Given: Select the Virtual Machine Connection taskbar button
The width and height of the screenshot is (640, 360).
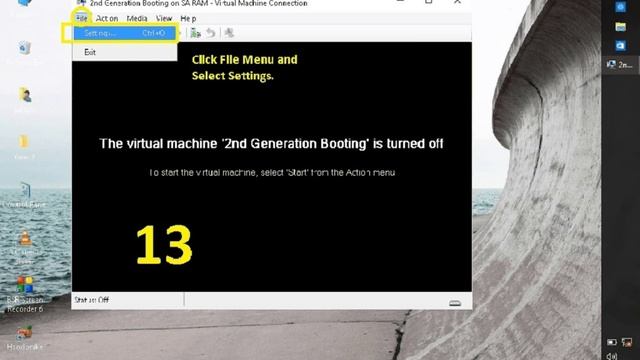Looking at the screenshot, I should point(620,64).
